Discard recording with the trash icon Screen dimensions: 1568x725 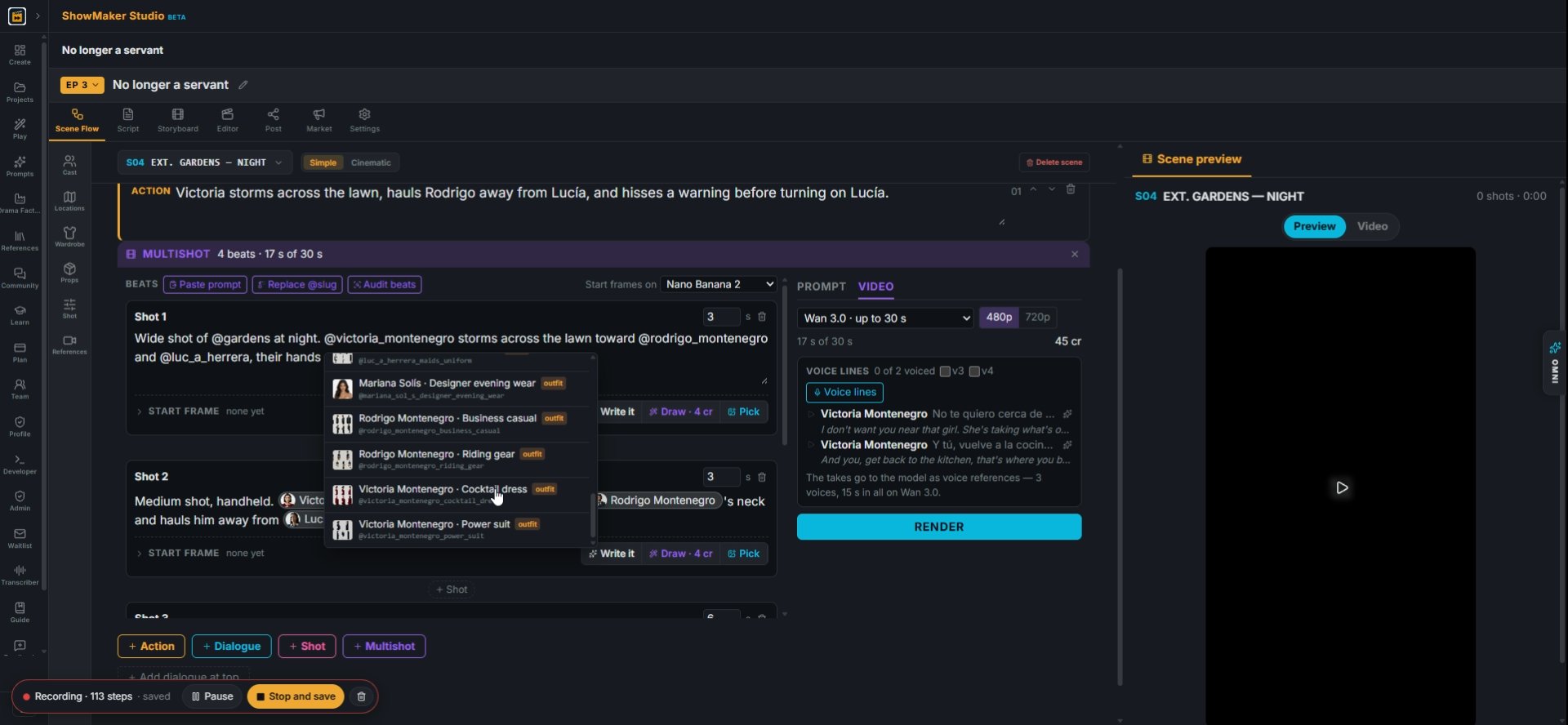coord(361,696)
